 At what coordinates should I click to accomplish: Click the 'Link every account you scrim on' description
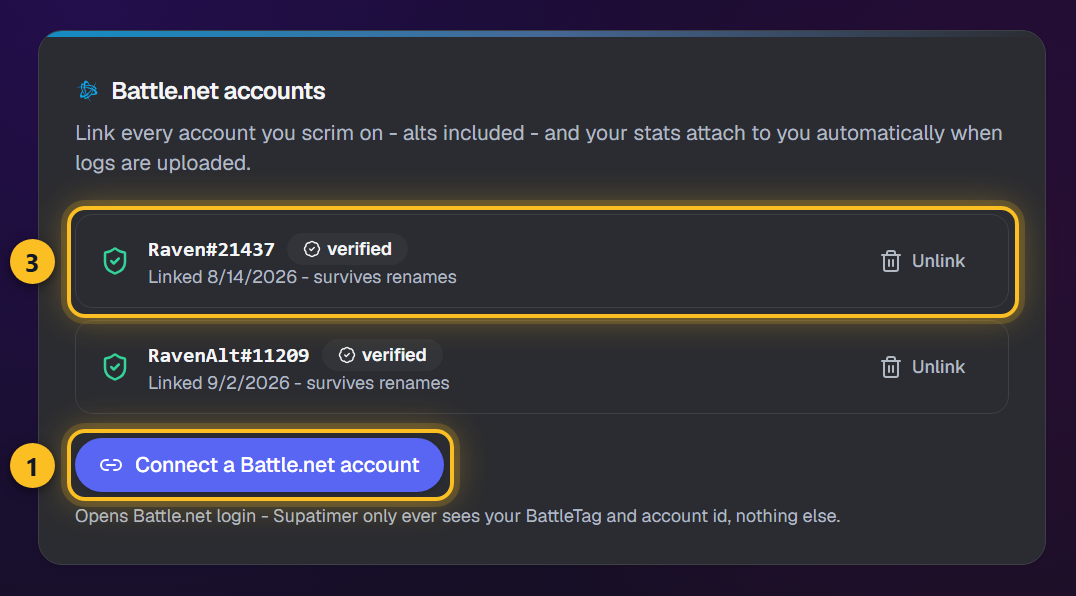pos(539,147)
